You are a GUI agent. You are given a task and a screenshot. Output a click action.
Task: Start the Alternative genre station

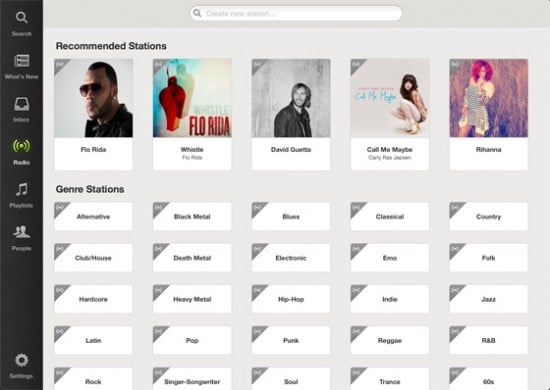point(93,216)
